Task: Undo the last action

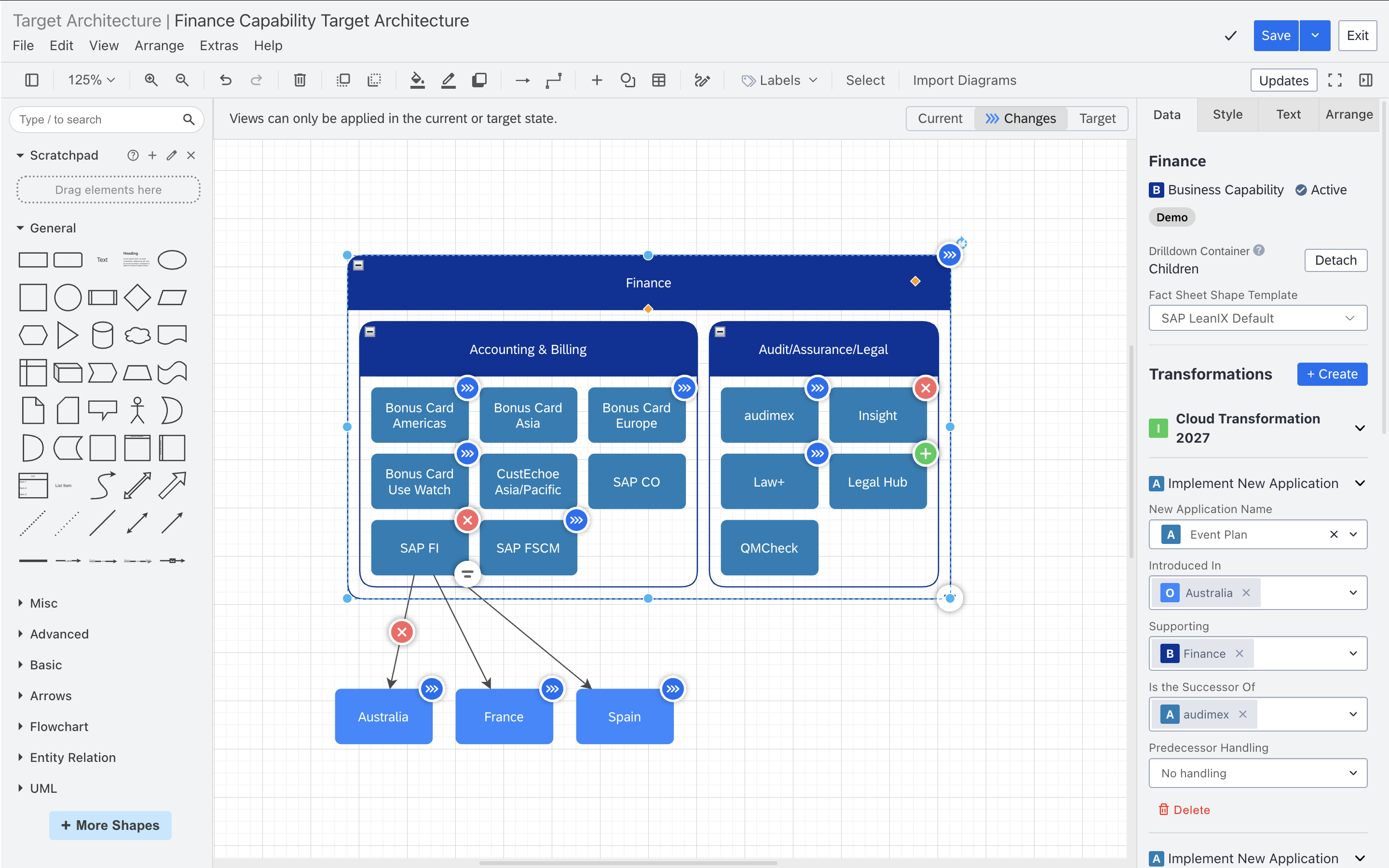Action: tap(226, 80)
